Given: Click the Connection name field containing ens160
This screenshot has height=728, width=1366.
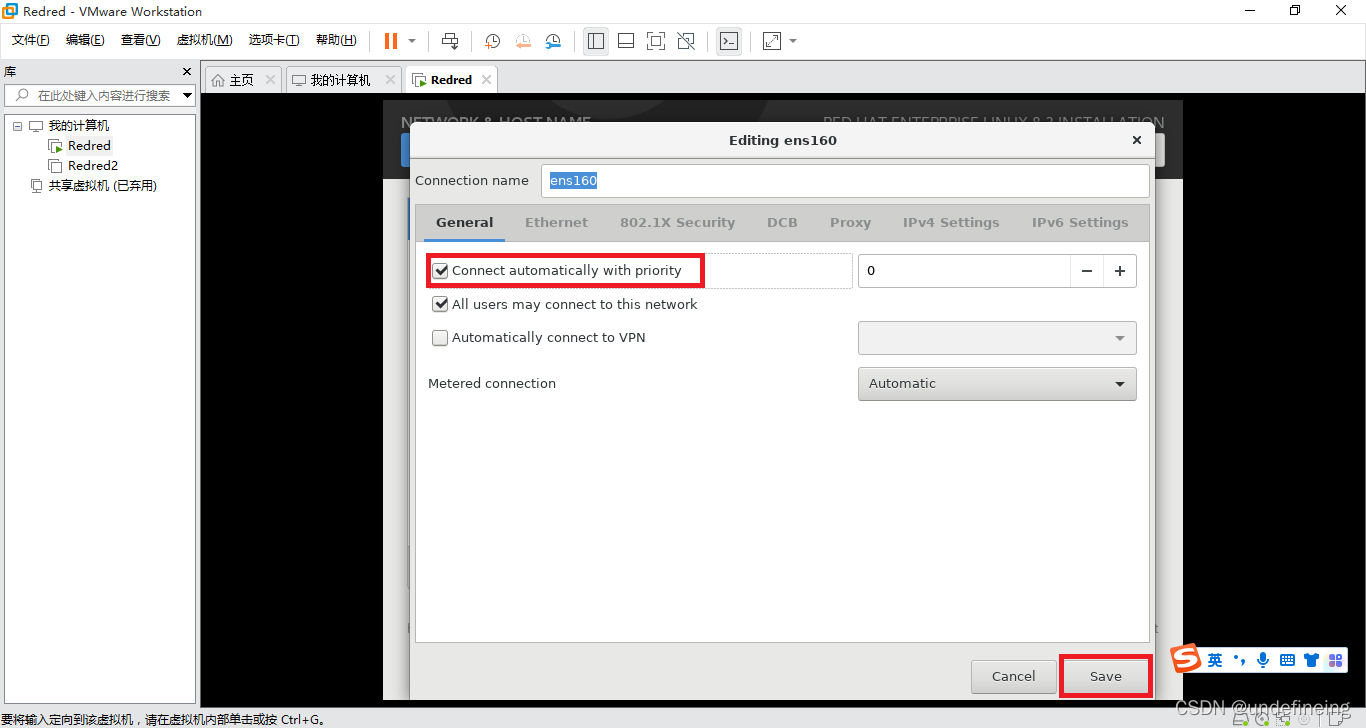Looking at the screenshot, I should click(x=845, y=181).
